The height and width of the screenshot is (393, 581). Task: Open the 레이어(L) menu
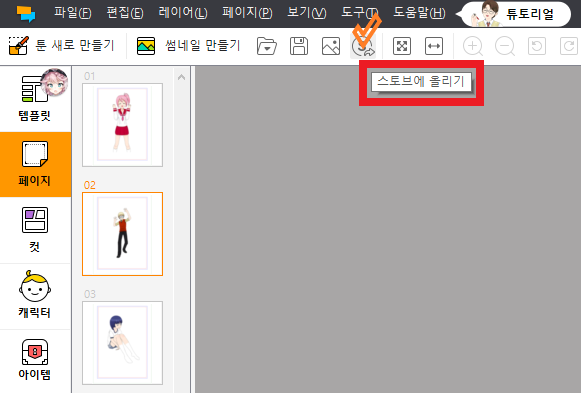[183, 13]
